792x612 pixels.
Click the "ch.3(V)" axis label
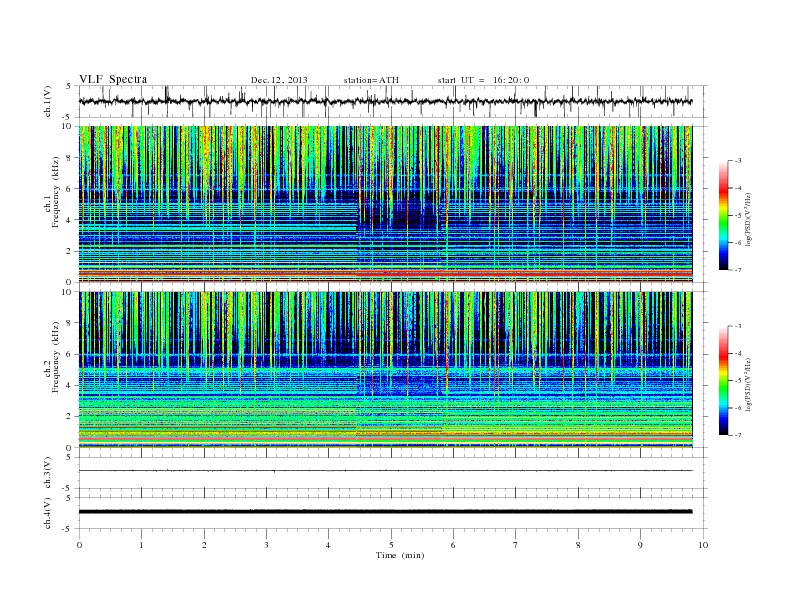pyautogui.click(x=48, y=473)
